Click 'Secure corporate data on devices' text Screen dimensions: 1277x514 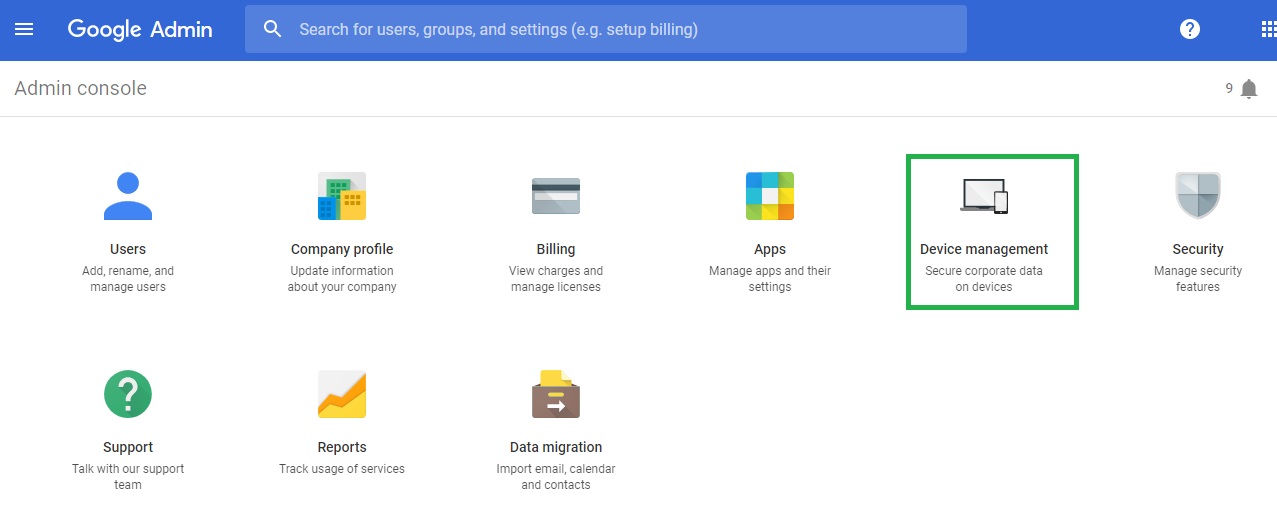[x=984, y=279]
